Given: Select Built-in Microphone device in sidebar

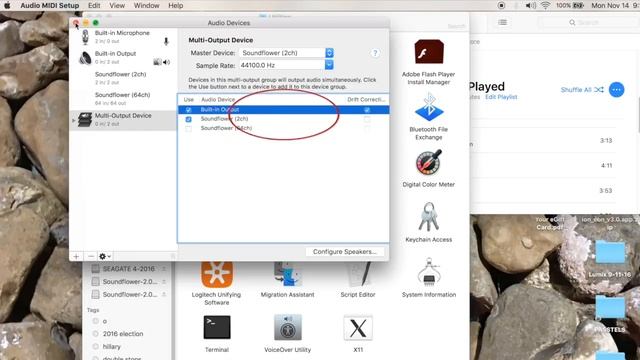Looking at the screenshot, I should tap(122, 37).
